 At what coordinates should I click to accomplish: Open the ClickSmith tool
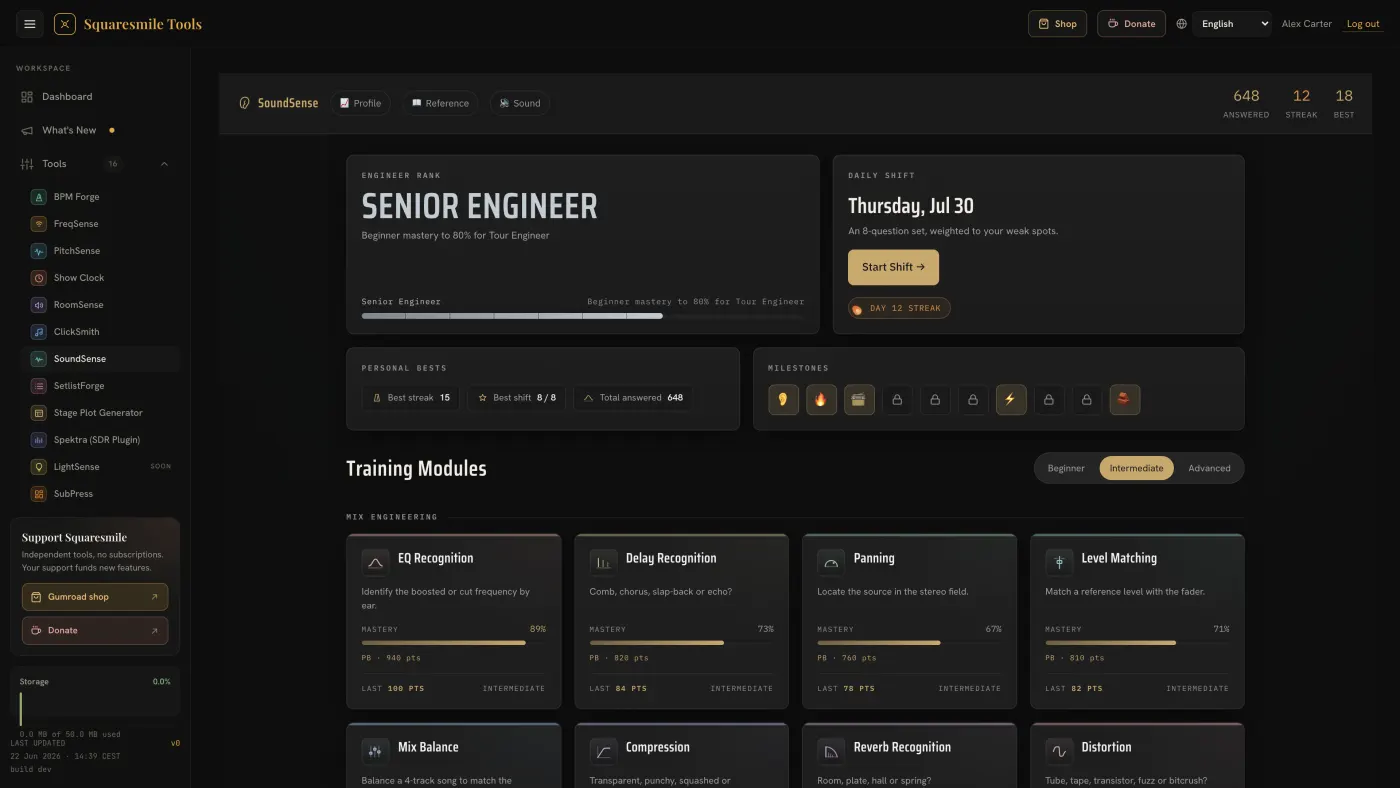pyautogui.click(x=100, y=332)
